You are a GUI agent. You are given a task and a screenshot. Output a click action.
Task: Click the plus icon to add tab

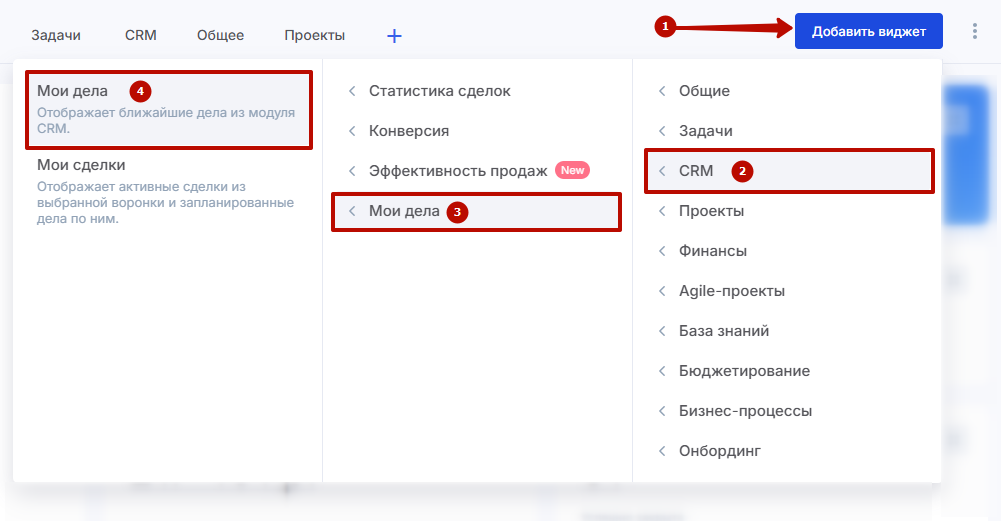point(394,36)
